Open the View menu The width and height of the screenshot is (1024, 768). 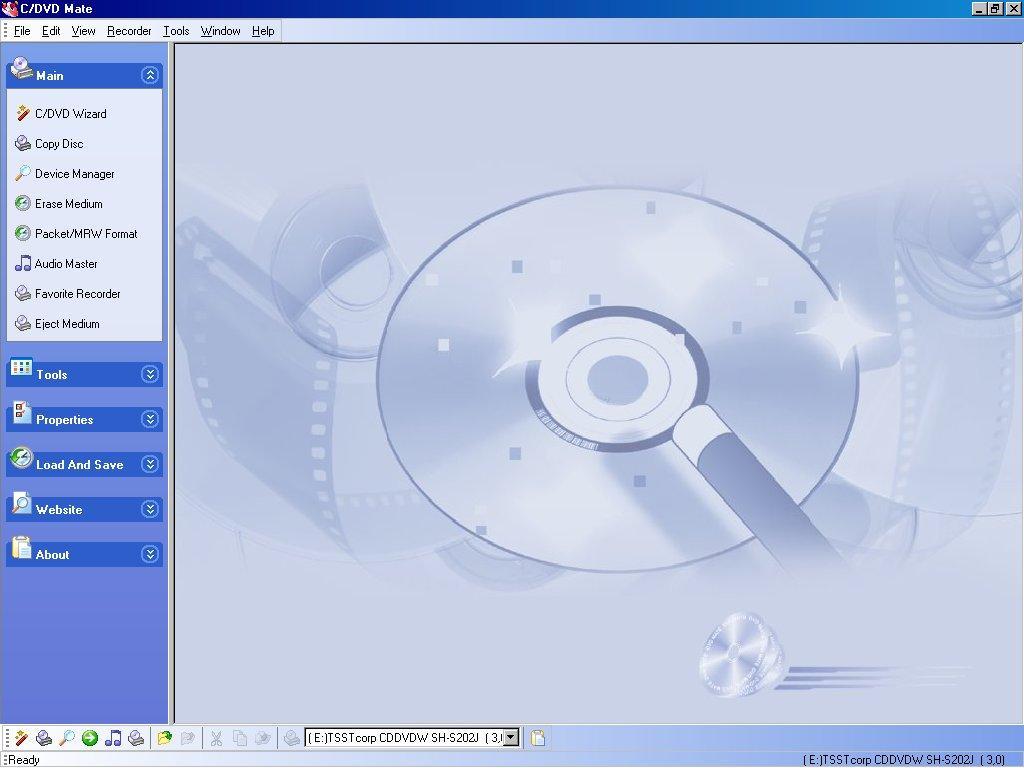coord(83,31)
